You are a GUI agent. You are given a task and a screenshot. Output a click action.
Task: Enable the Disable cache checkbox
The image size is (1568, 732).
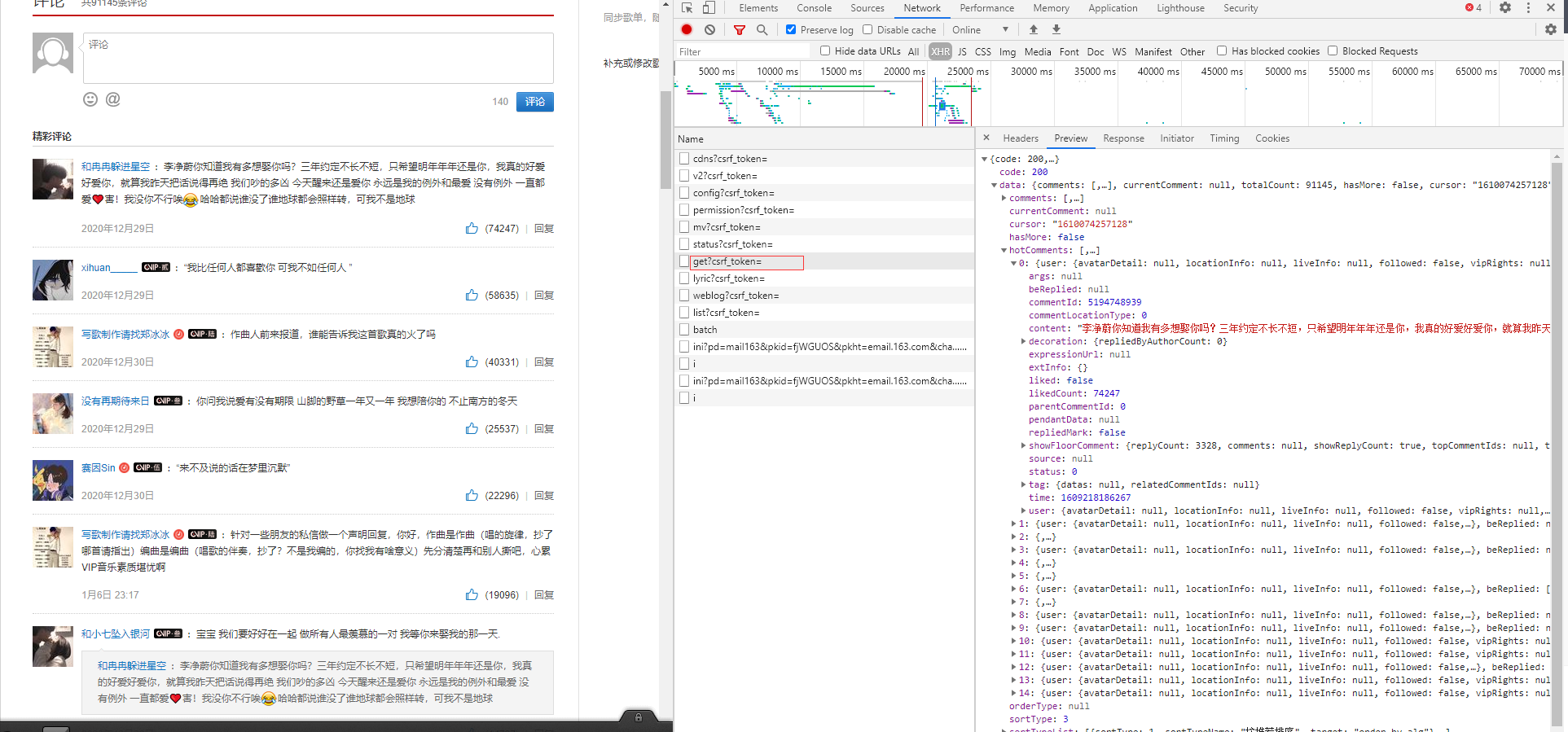pyautogui.click(x=867, y=29)
